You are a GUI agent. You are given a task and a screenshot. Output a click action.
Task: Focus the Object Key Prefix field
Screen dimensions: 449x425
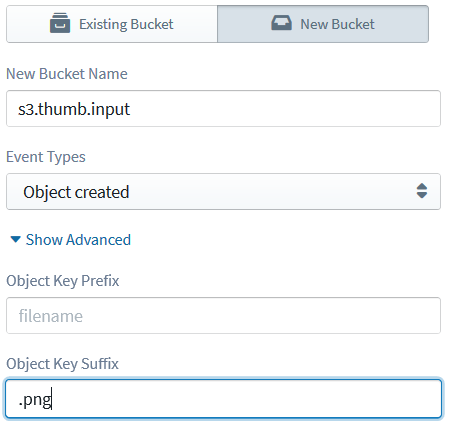223,316
